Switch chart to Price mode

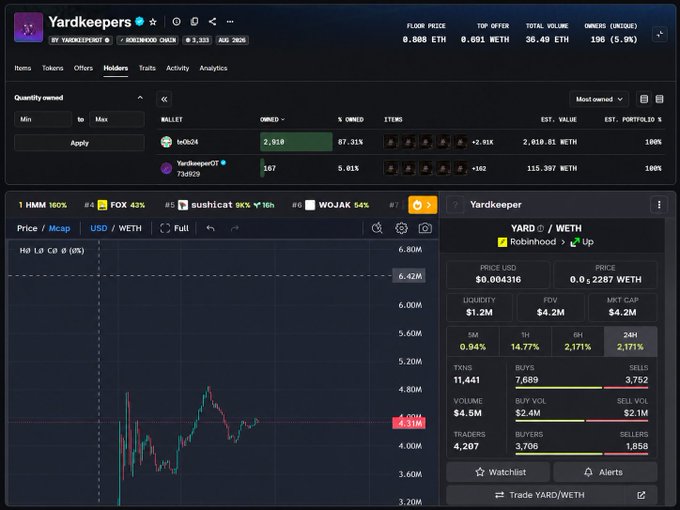(x=27, y=228)
